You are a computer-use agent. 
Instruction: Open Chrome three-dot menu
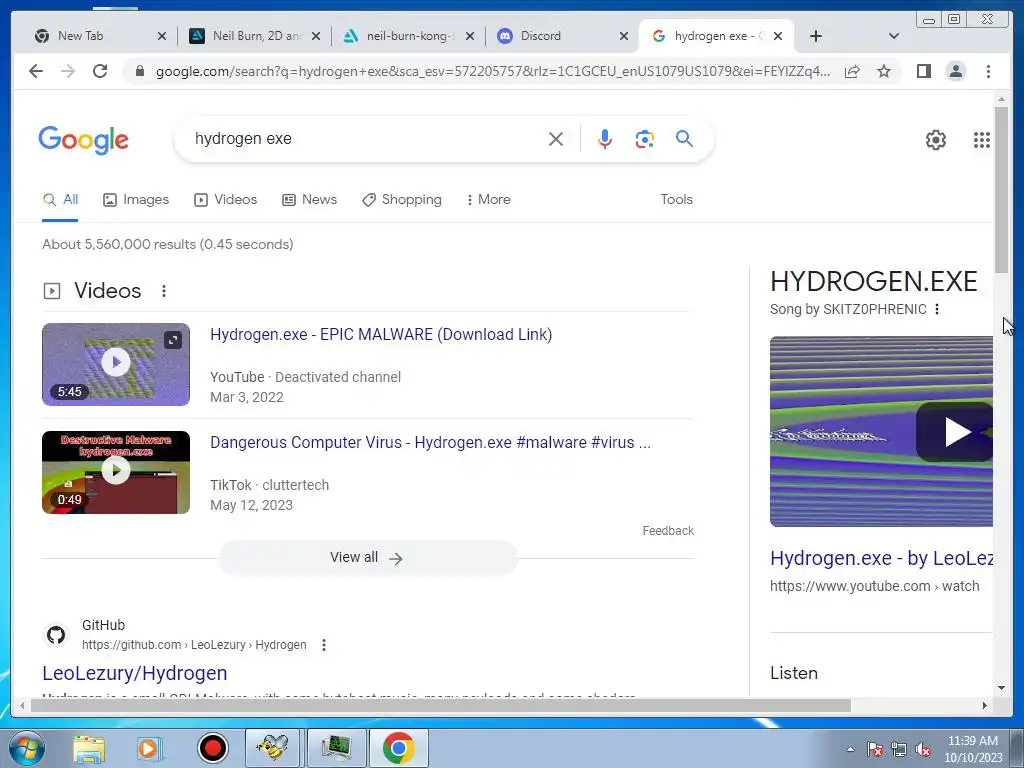click(x=988, y=71)
